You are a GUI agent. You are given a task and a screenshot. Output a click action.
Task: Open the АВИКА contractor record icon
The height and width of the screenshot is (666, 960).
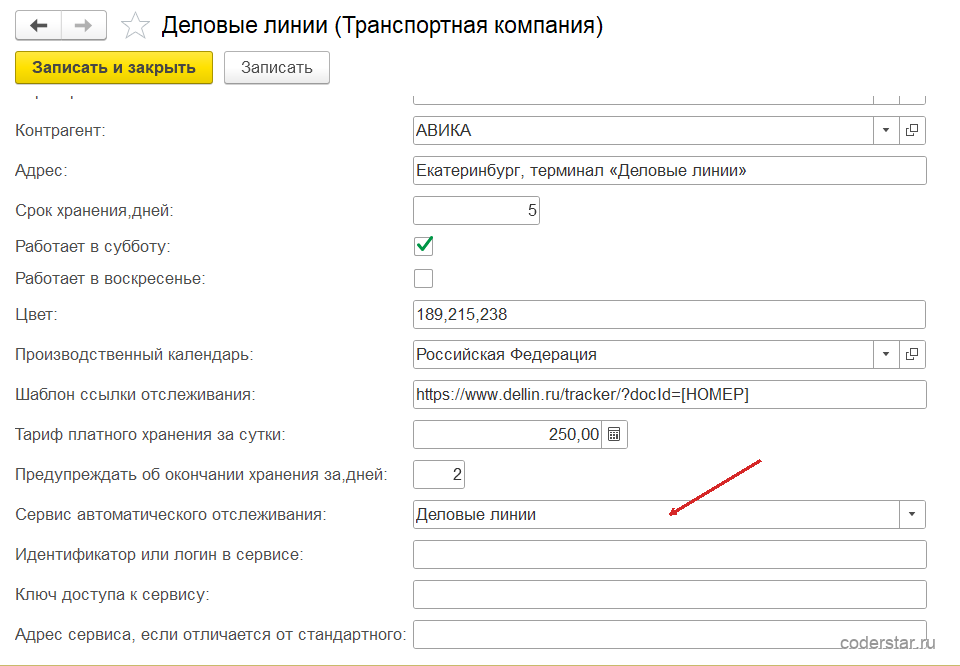[x=912, y=130]
